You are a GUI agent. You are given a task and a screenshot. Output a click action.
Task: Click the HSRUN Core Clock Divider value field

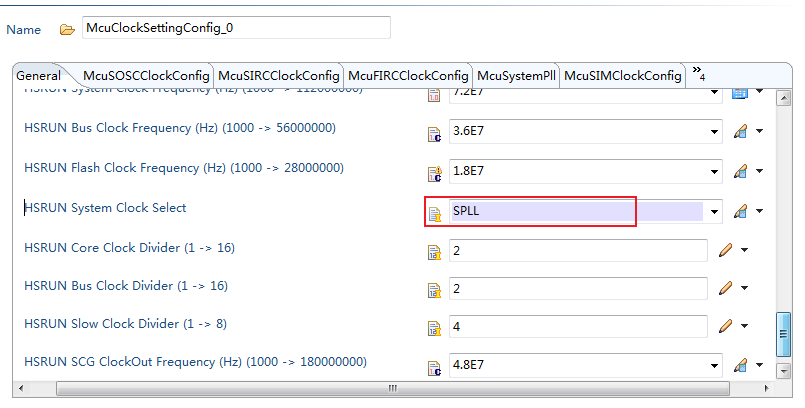click(578, 251)
